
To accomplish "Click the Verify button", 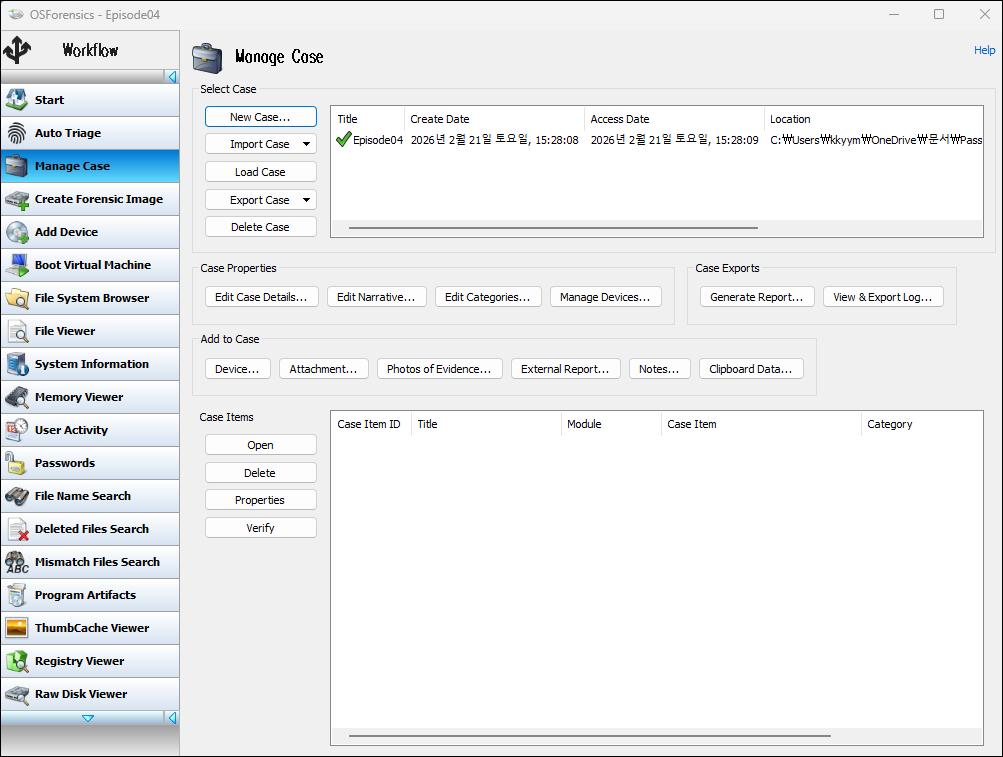I will click(x=260, y=528).
